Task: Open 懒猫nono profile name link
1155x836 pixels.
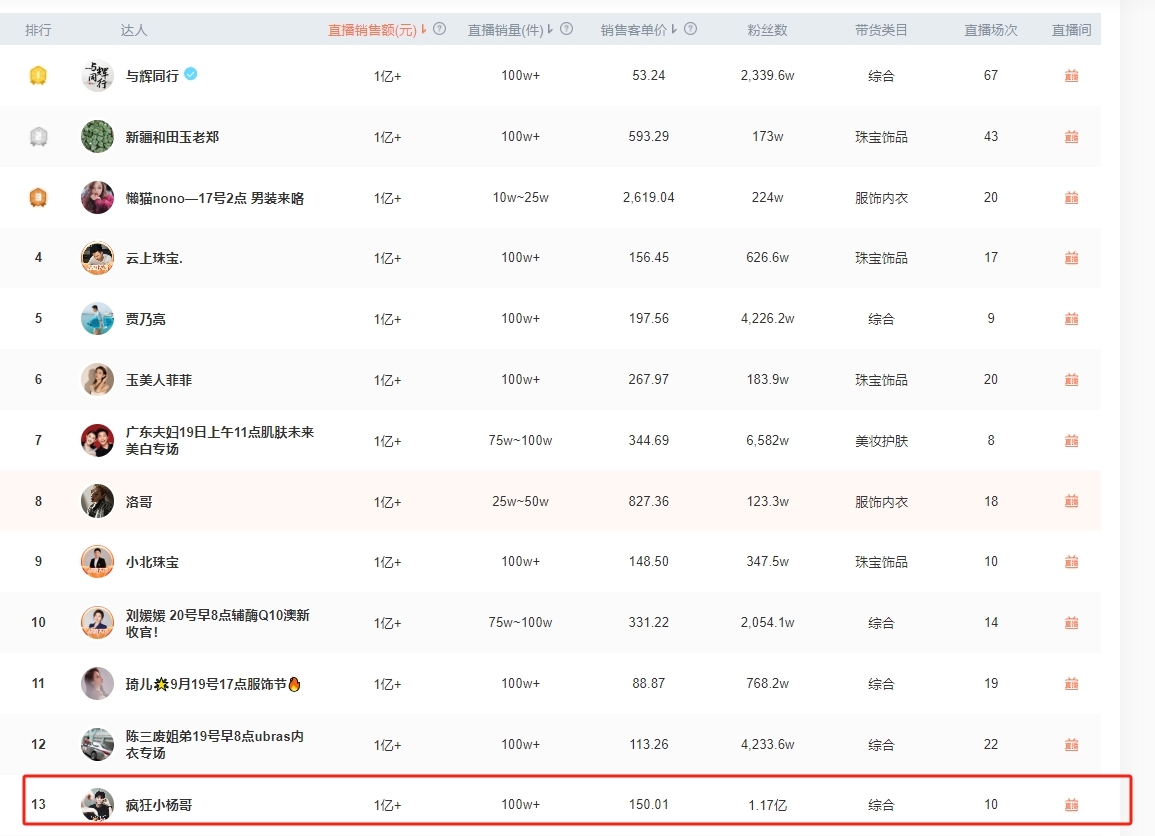Action: point(214,198)
